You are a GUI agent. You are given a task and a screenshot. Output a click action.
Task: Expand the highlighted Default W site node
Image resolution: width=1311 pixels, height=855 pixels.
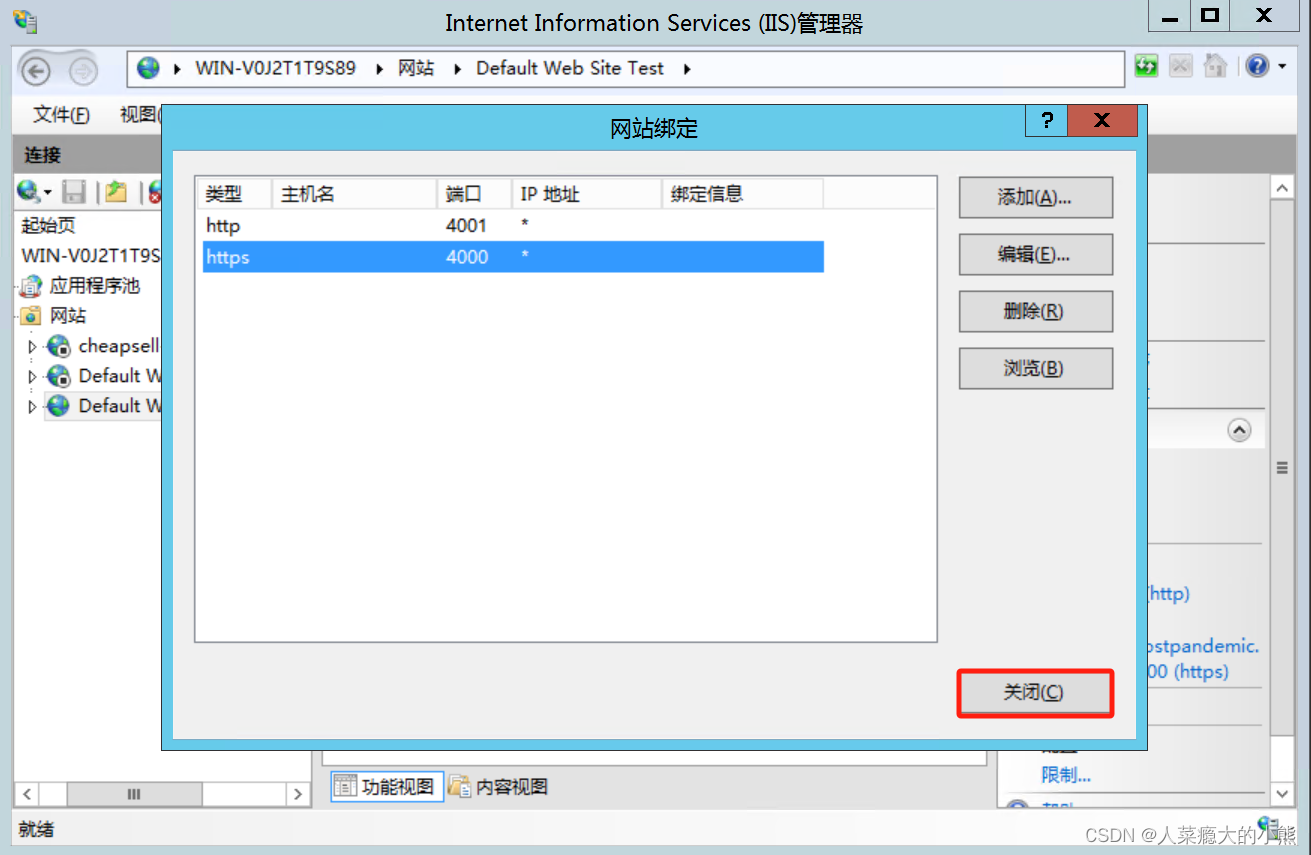tap(33, 407)
